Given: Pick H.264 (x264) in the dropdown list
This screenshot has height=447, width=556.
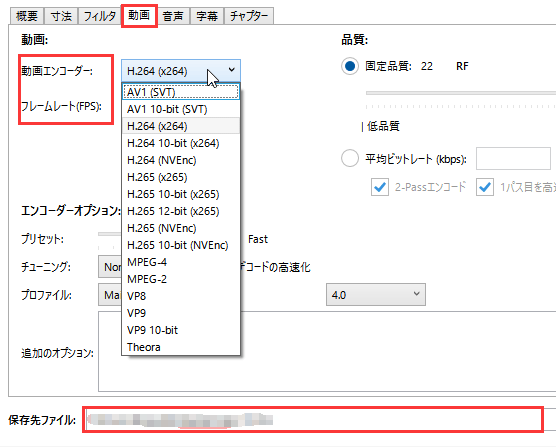Looking at the screenshot, I should click(181, 126).
